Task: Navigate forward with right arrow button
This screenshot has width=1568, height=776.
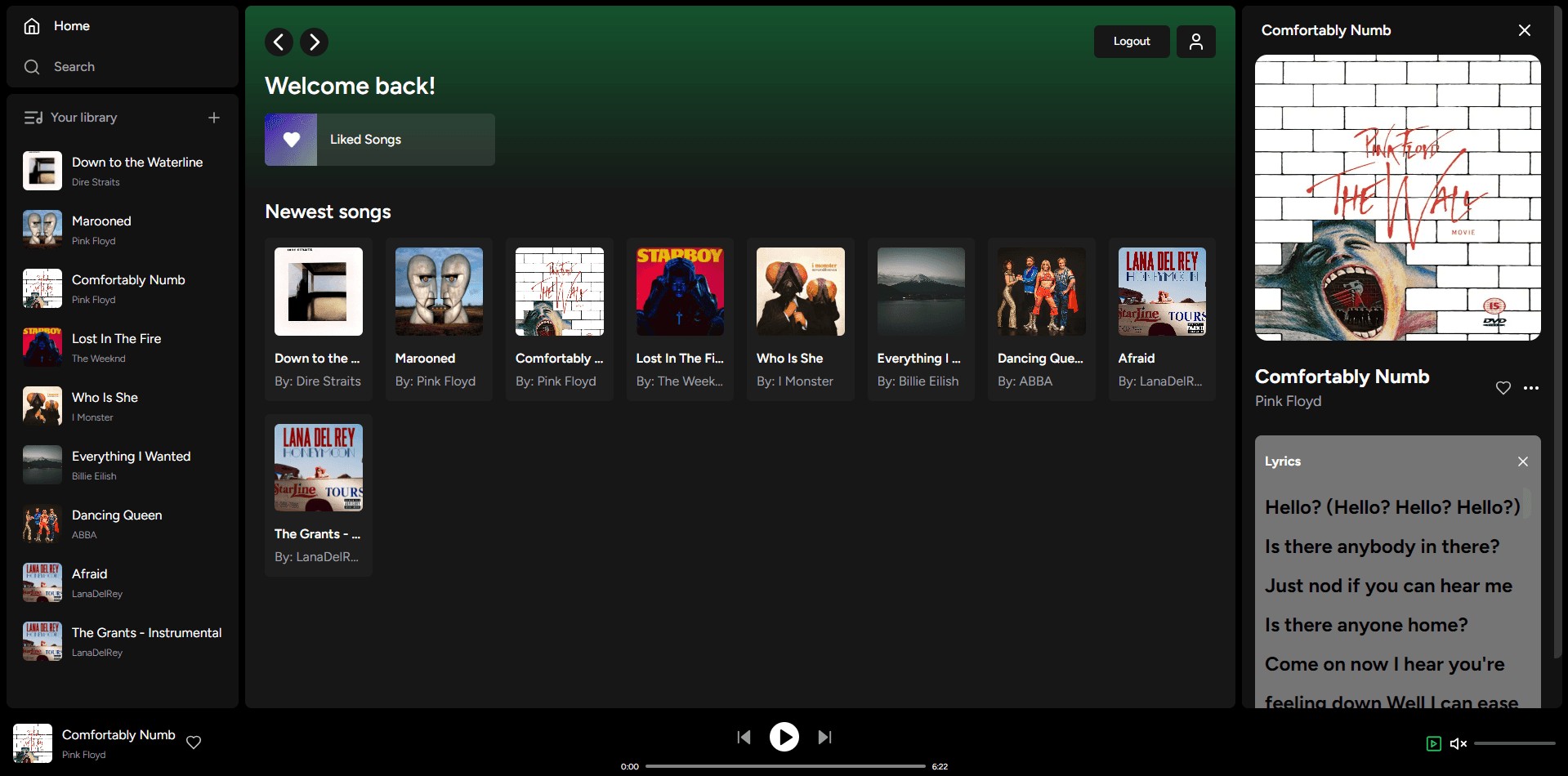Action: point(315,42)
